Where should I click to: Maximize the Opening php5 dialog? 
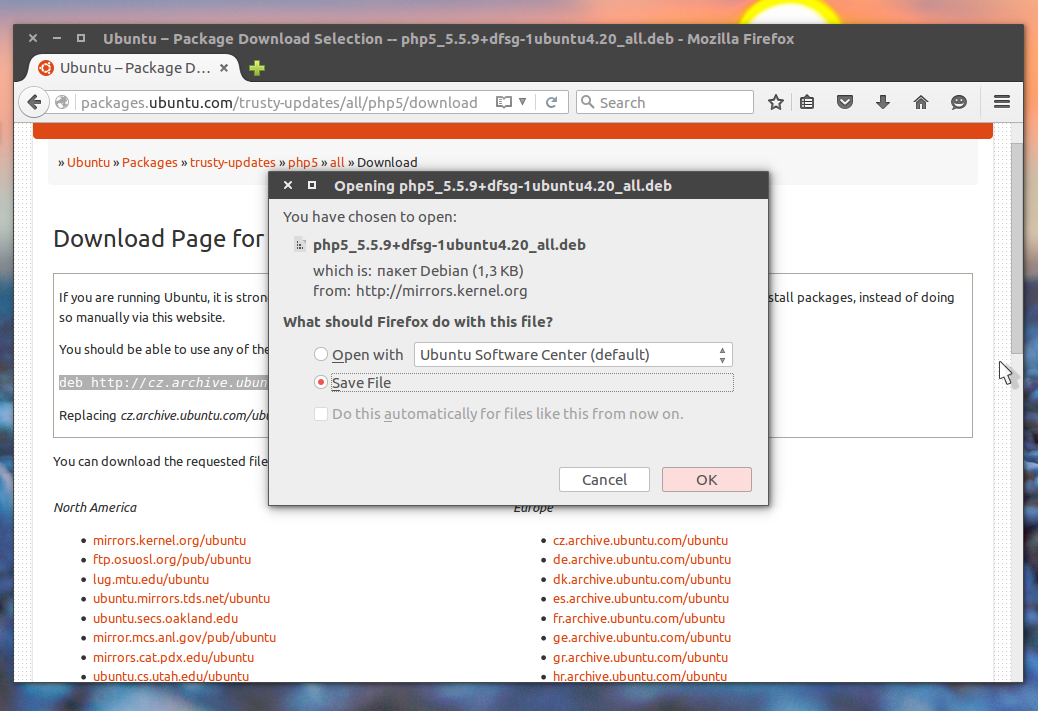click(312, 185)
